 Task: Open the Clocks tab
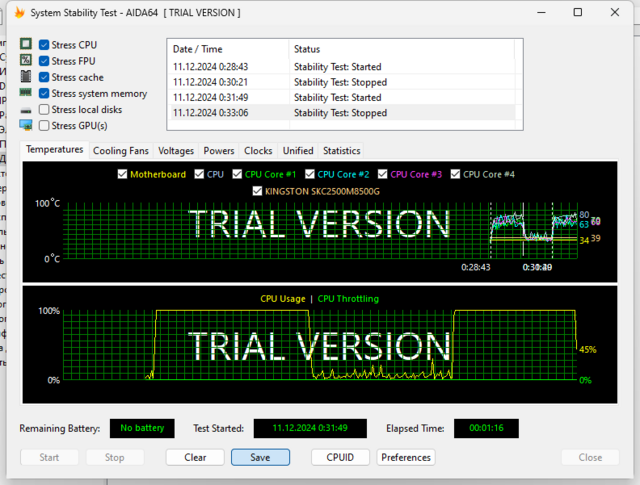click(x=258, y=151)
